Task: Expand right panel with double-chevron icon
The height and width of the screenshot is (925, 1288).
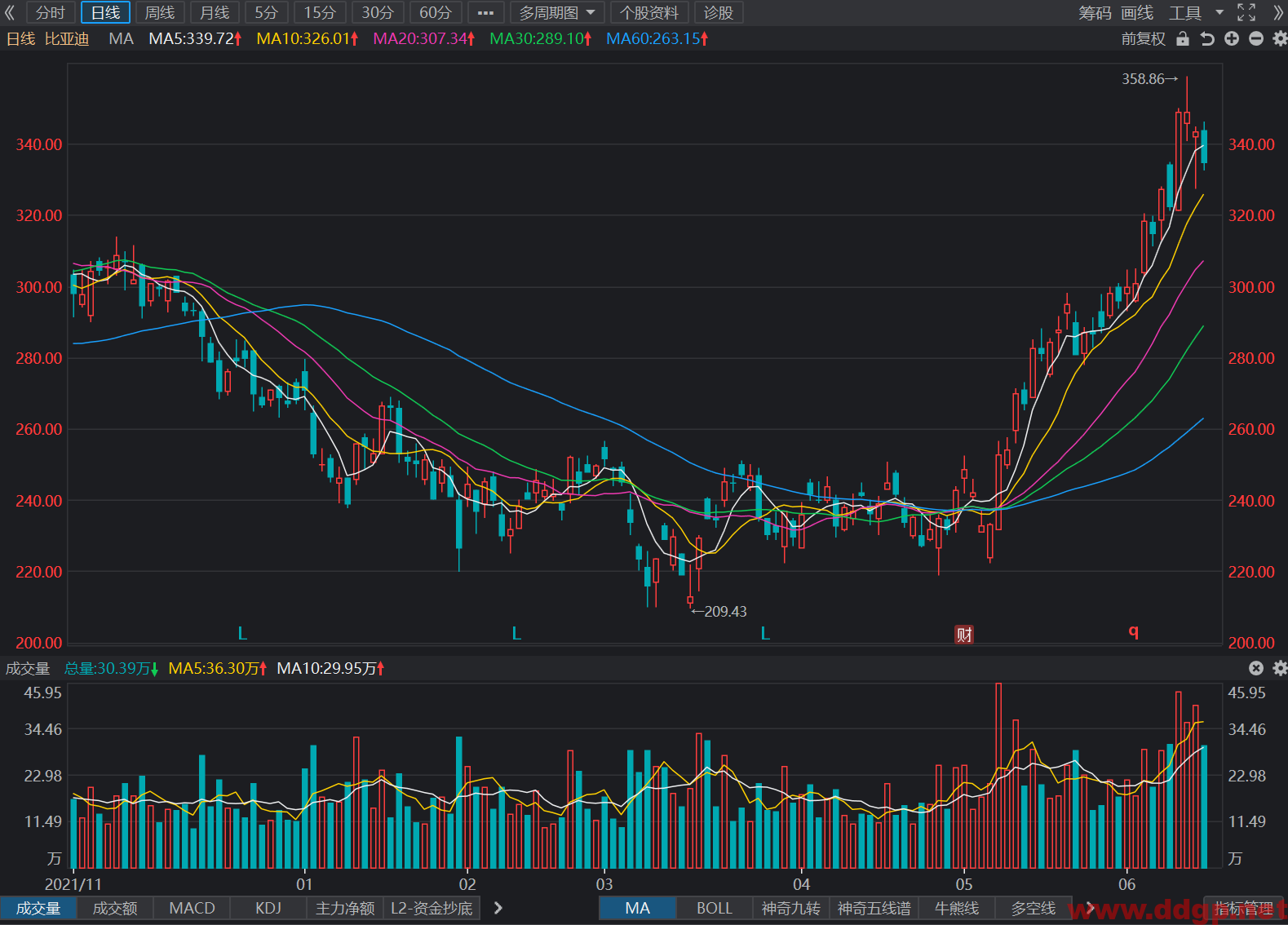Action: (x=1277, y=13)
